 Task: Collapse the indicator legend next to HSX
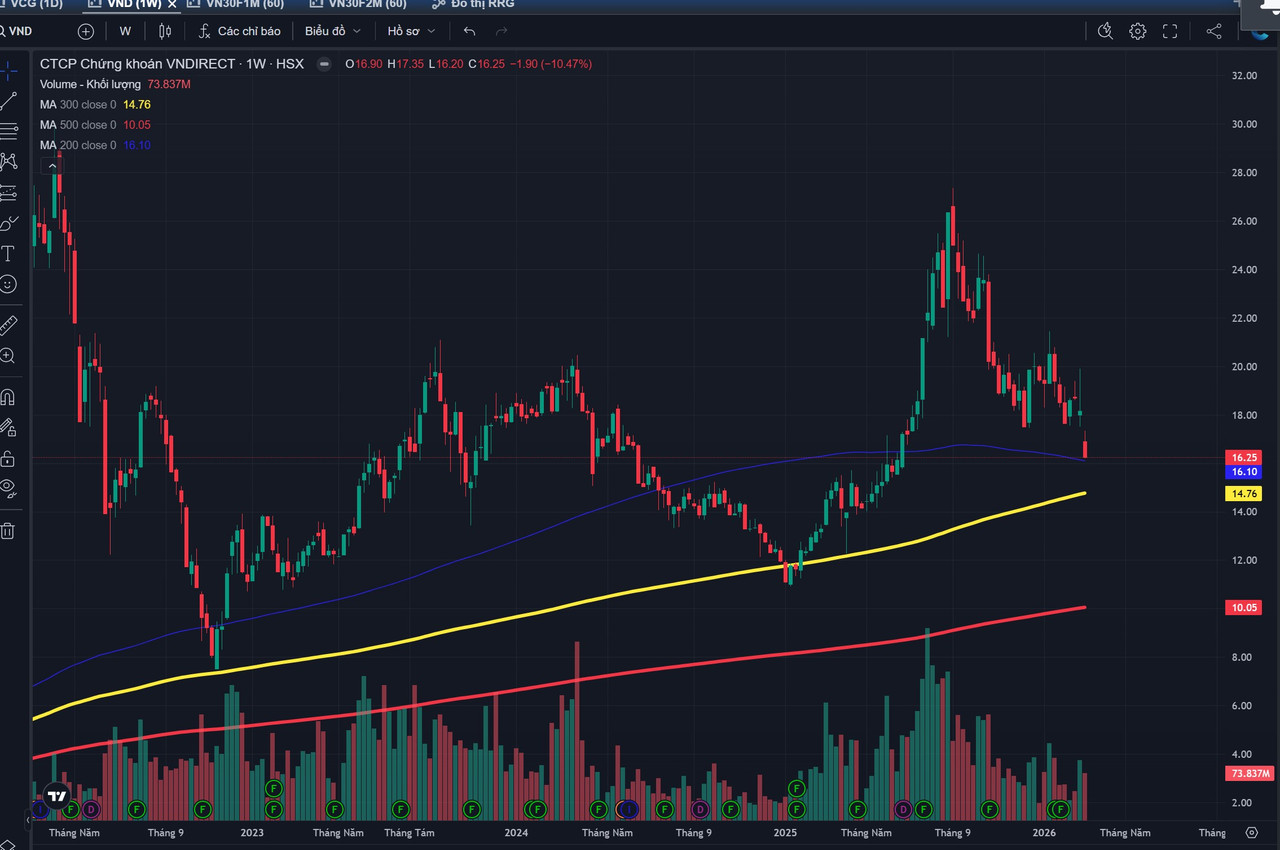324,64
